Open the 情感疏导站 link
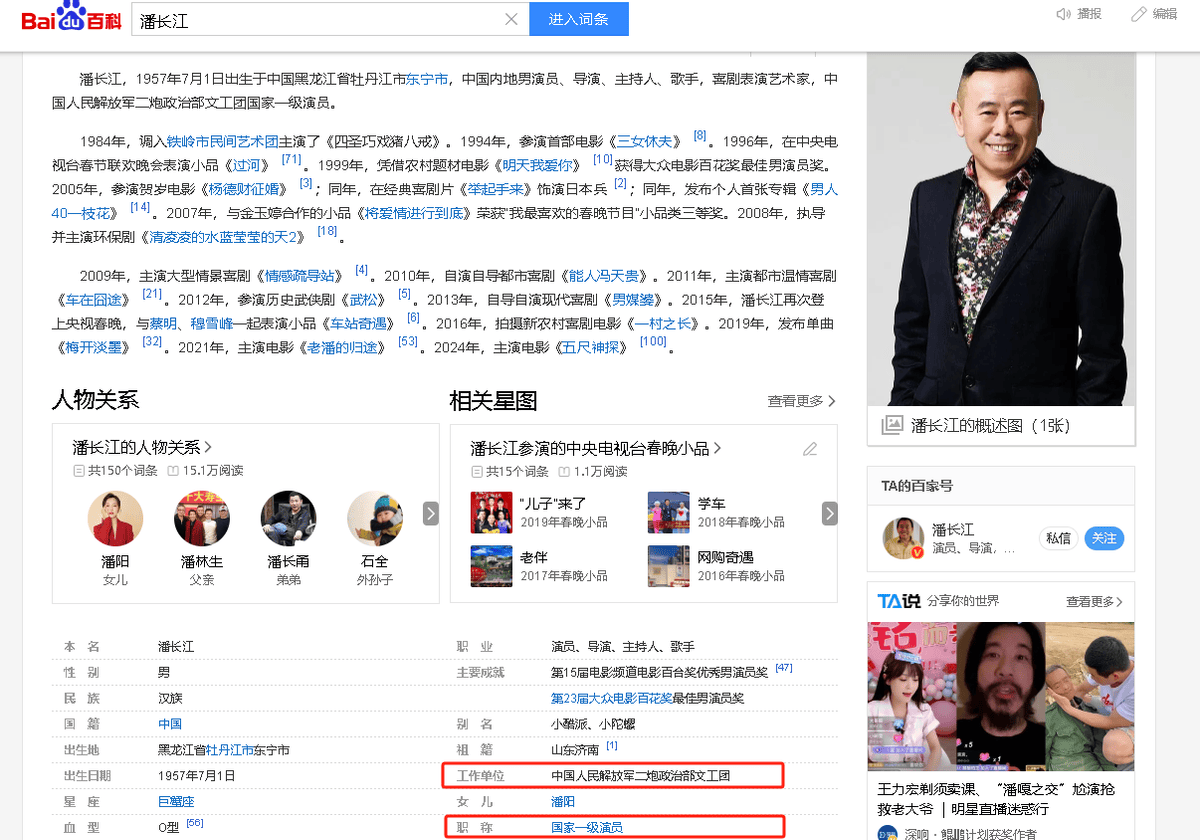 [x=299, y=275]
